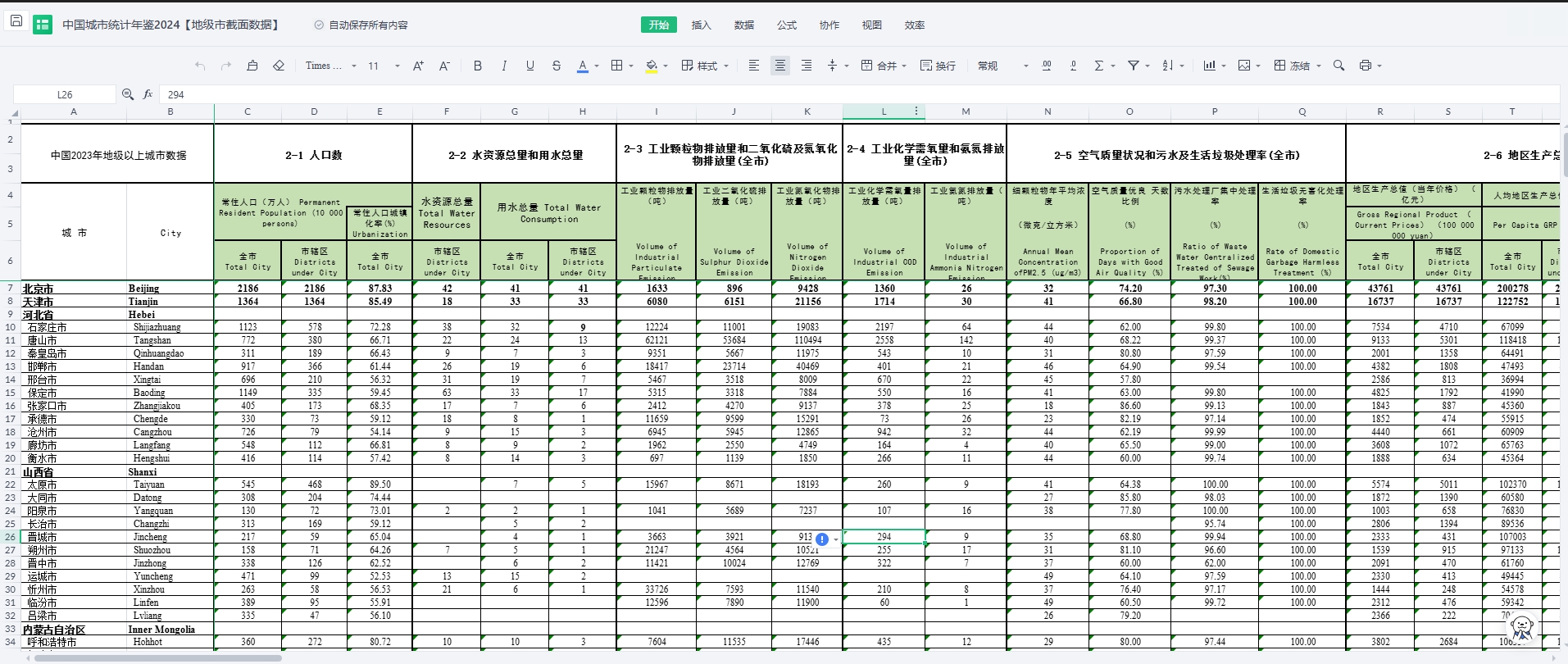The height and width of the screenshot is (664, 1568).
Task: Expand the chart dropdown arrow
Action: click(1224, 66)
